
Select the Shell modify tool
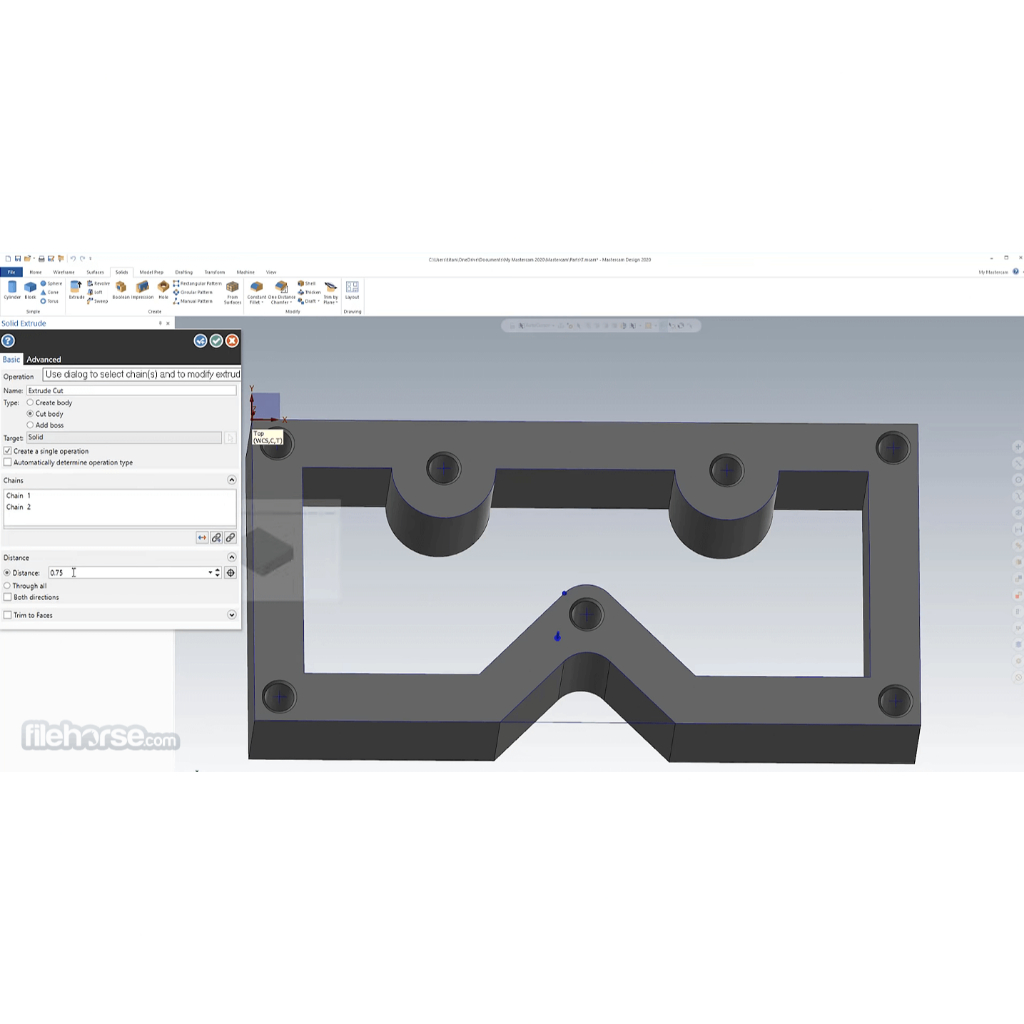[307, 283]
